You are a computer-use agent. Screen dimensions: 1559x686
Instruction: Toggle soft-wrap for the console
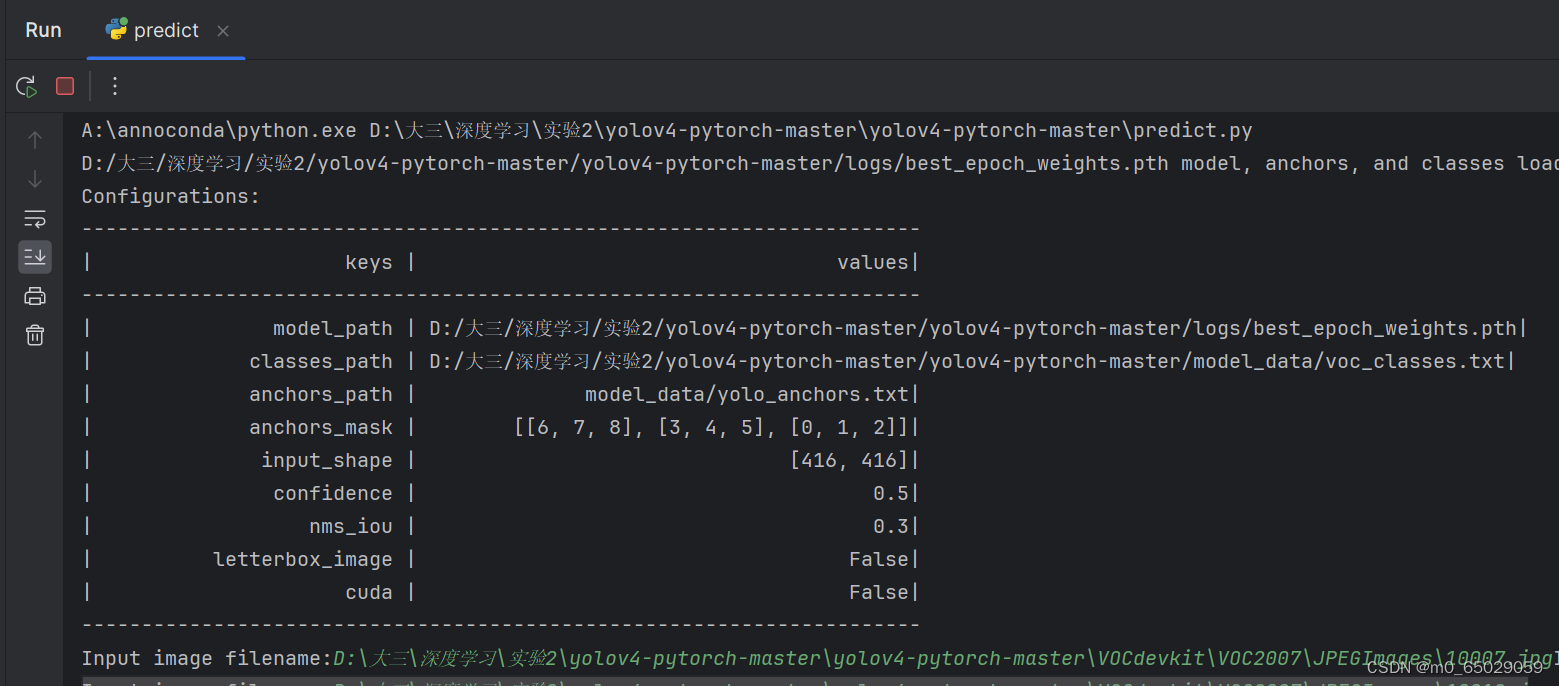(x=35, y=218)
